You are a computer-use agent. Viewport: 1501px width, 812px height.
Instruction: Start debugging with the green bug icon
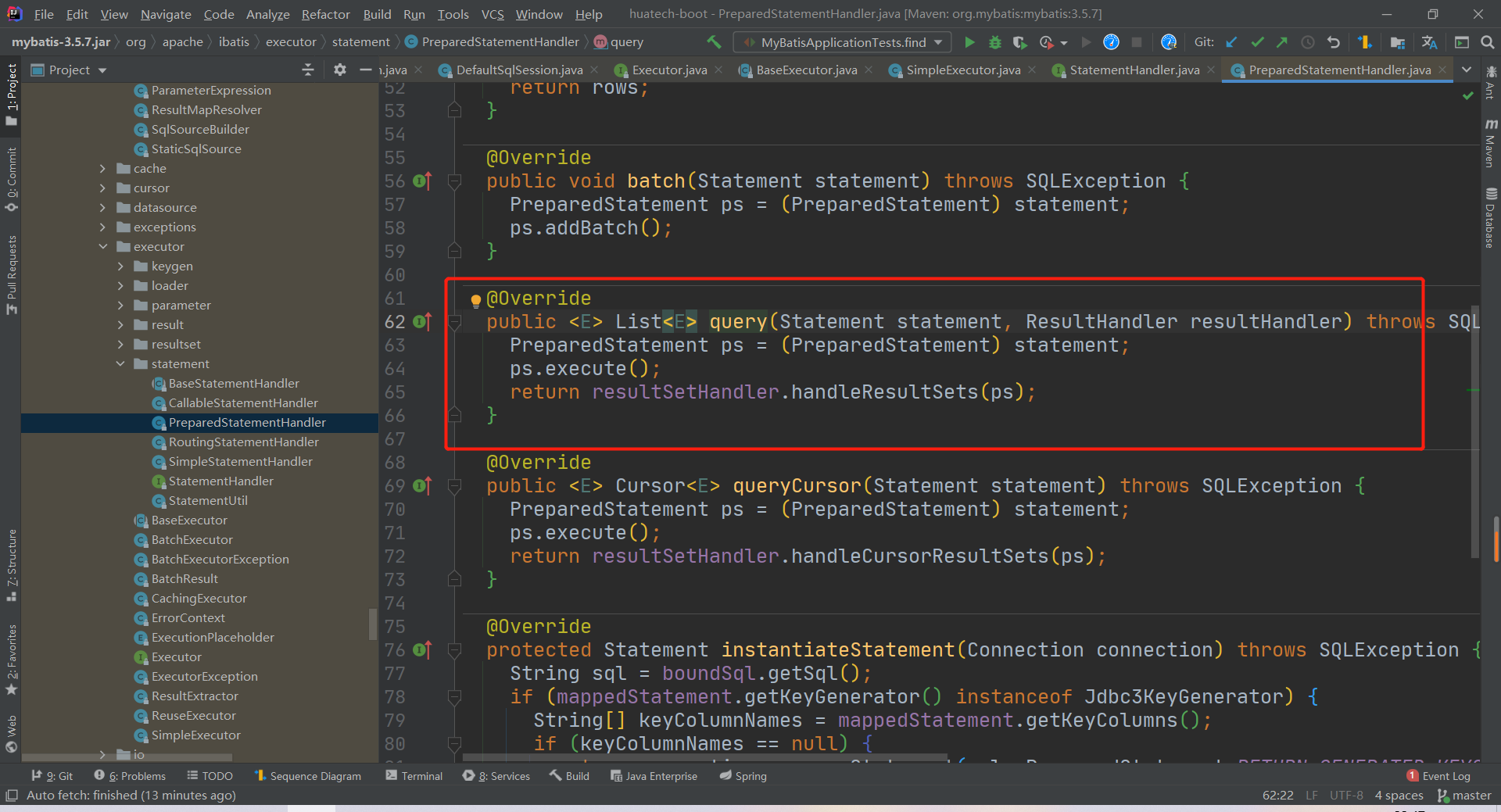pos(995,42)
